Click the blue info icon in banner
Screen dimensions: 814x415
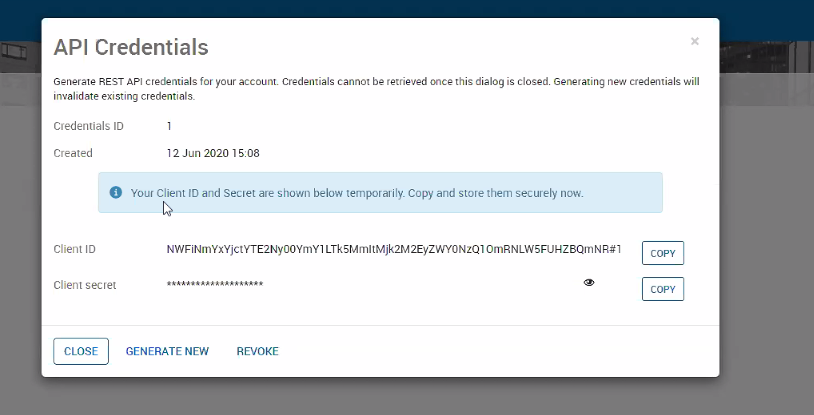(x=116, y=192)
